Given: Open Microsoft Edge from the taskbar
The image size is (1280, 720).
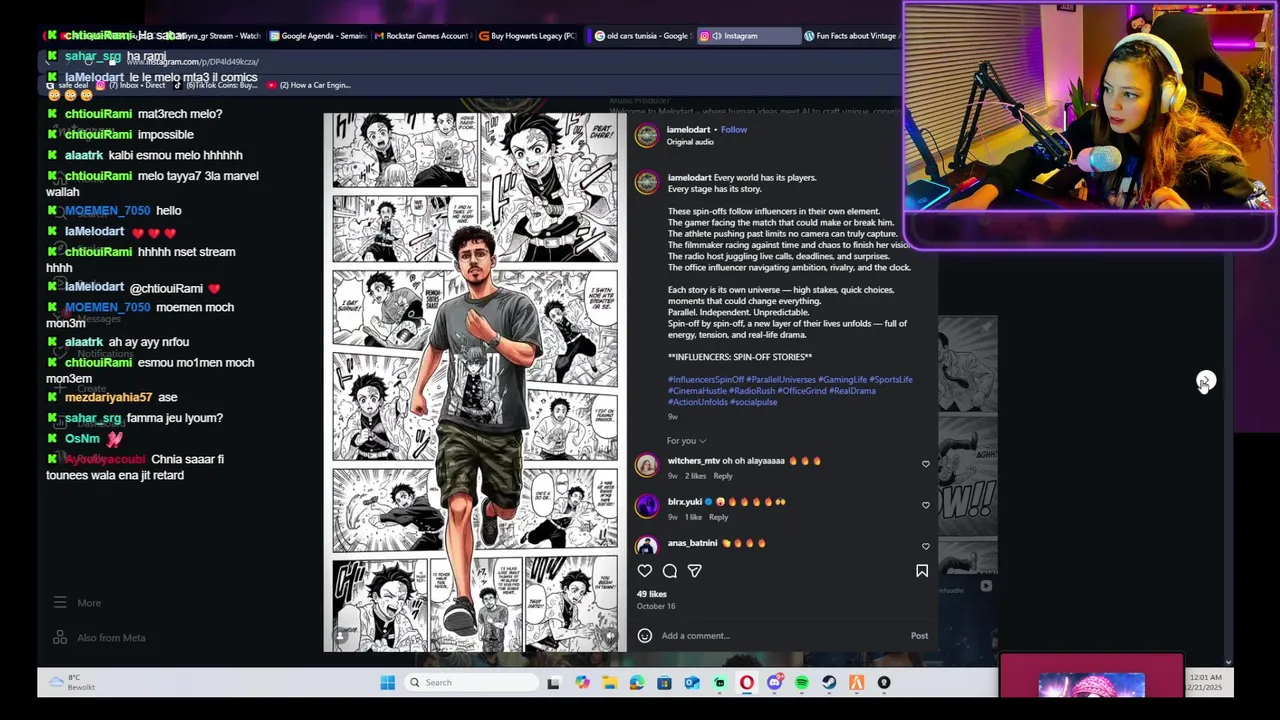Looking at the screenshot, I should pos(637,683).
